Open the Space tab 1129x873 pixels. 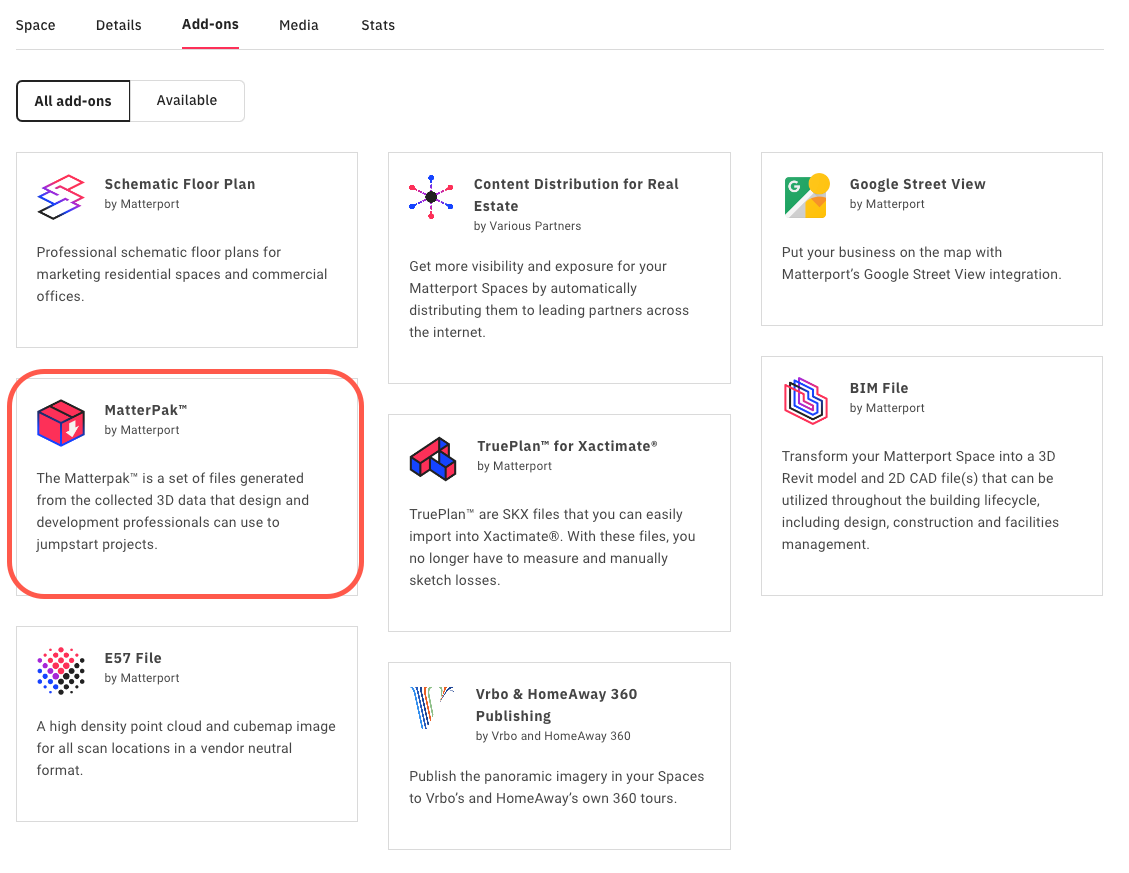36,25
